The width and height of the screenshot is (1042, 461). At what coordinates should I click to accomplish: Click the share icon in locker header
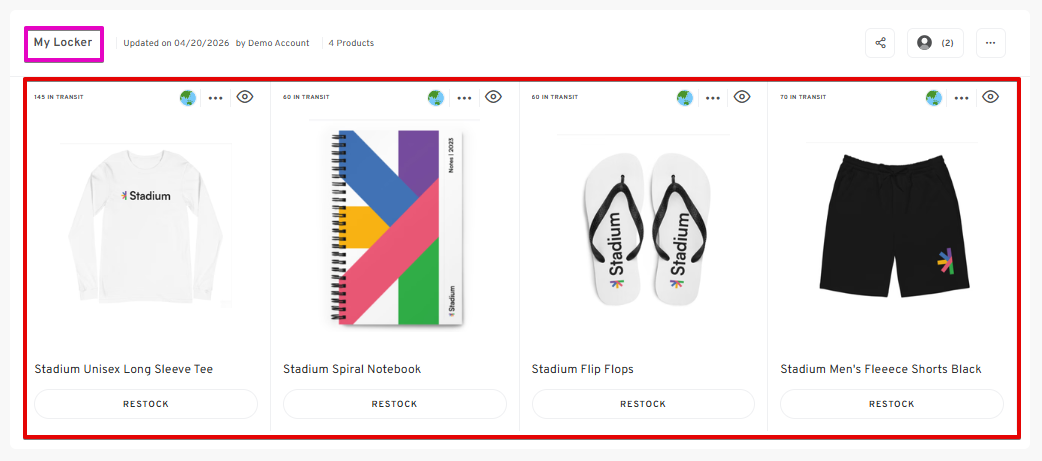click(x=880, y=43)
